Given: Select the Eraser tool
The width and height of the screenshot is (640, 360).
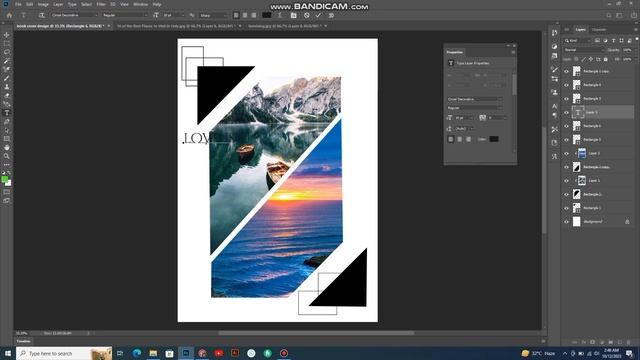Looking at the screenshot, I should point(7,96).
